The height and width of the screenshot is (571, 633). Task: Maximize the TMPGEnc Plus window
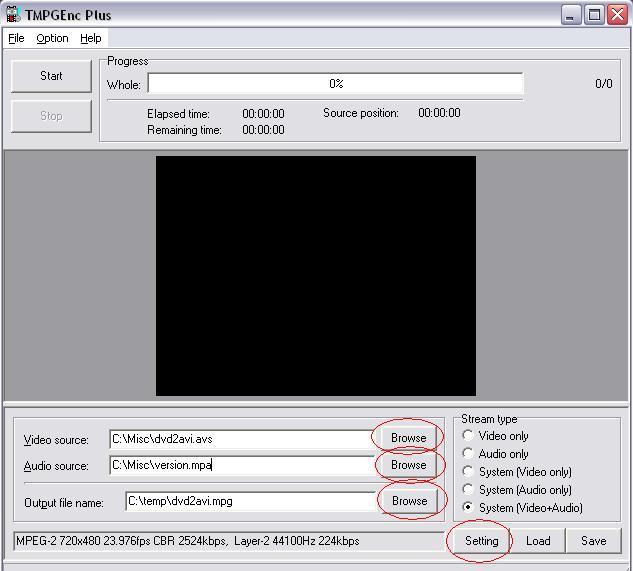coord(594,15)
